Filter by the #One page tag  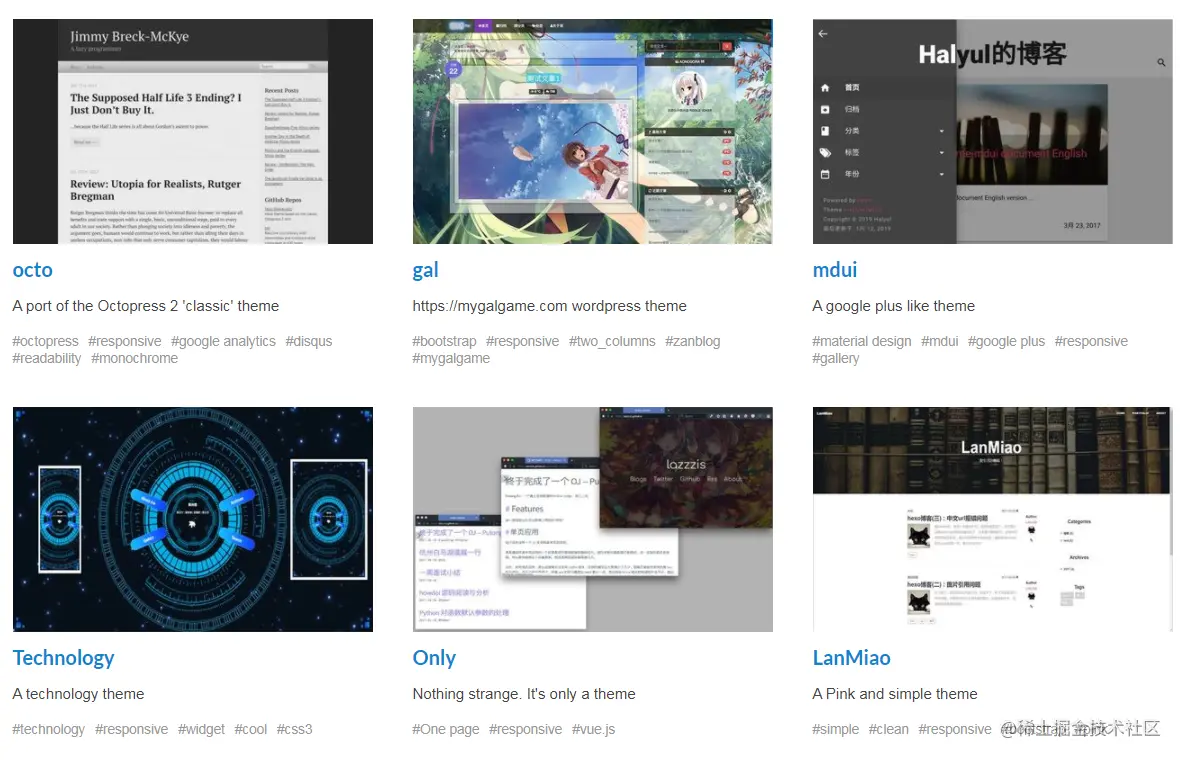point(446,730)
